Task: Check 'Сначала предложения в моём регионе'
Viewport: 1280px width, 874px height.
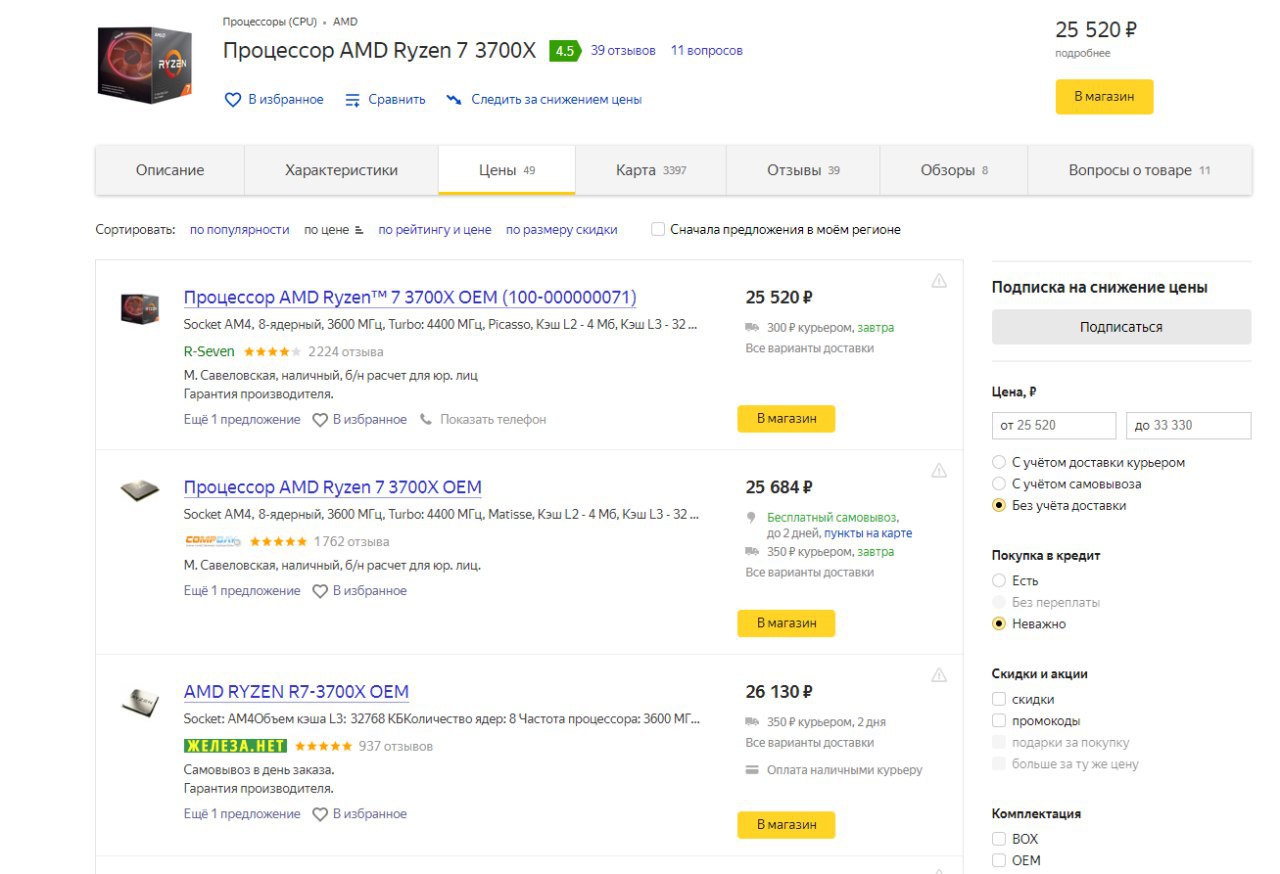Action: 658,229
